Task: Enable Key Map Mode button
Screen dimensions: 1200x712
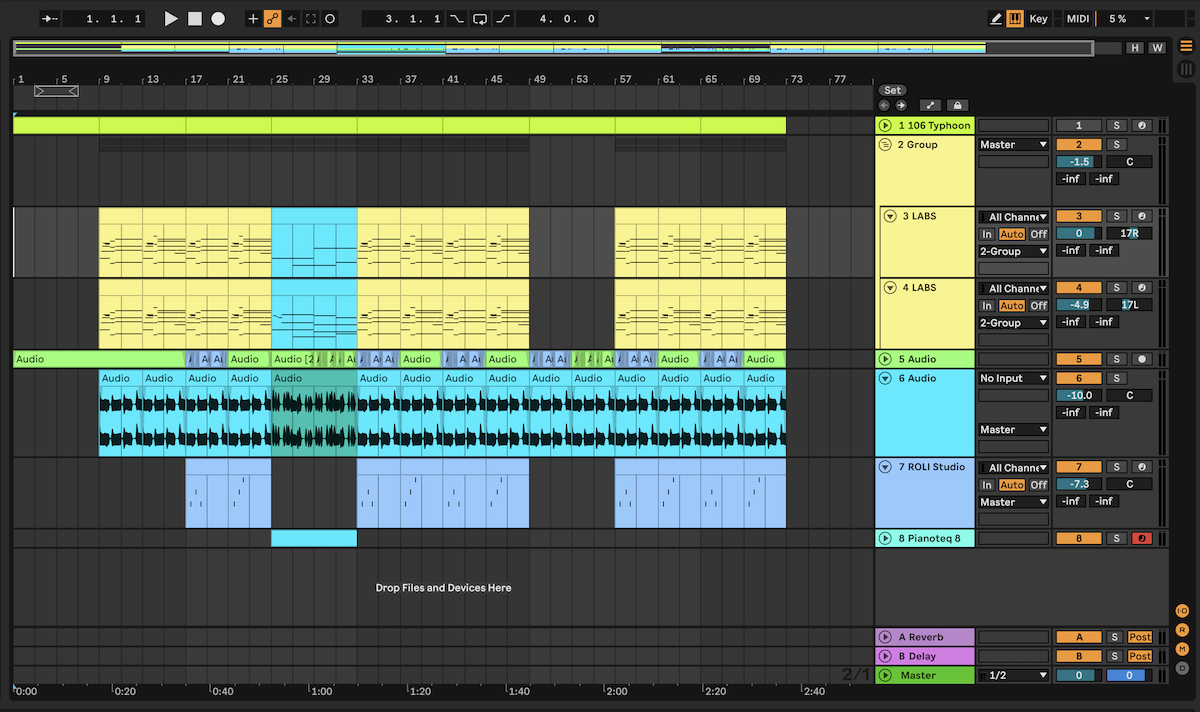Action: tap(1039, 19)
